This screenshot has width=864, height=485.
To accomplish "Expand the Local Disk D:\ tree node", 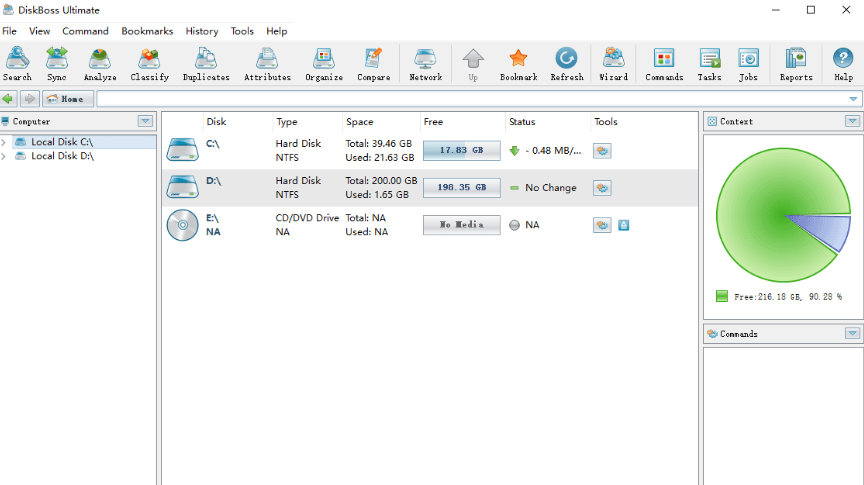I will click(4, 157).
